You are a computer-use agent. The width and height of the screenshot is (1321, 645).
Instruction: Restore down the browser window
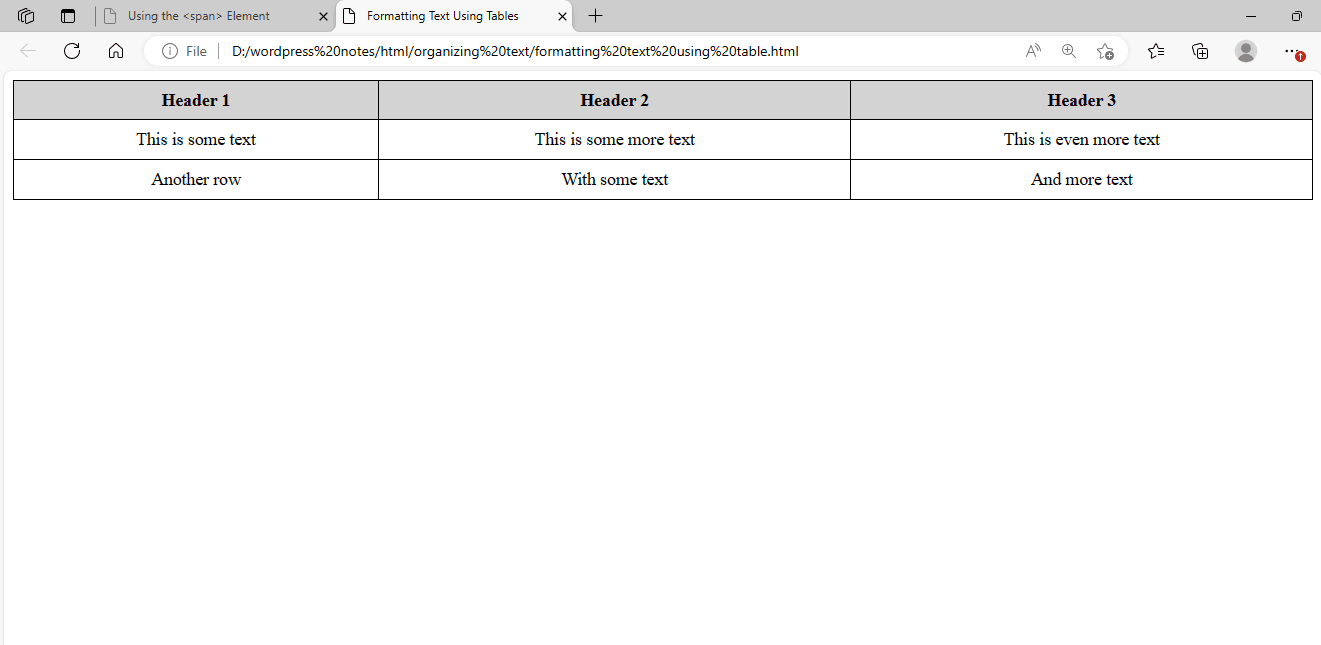[1297, 16]
